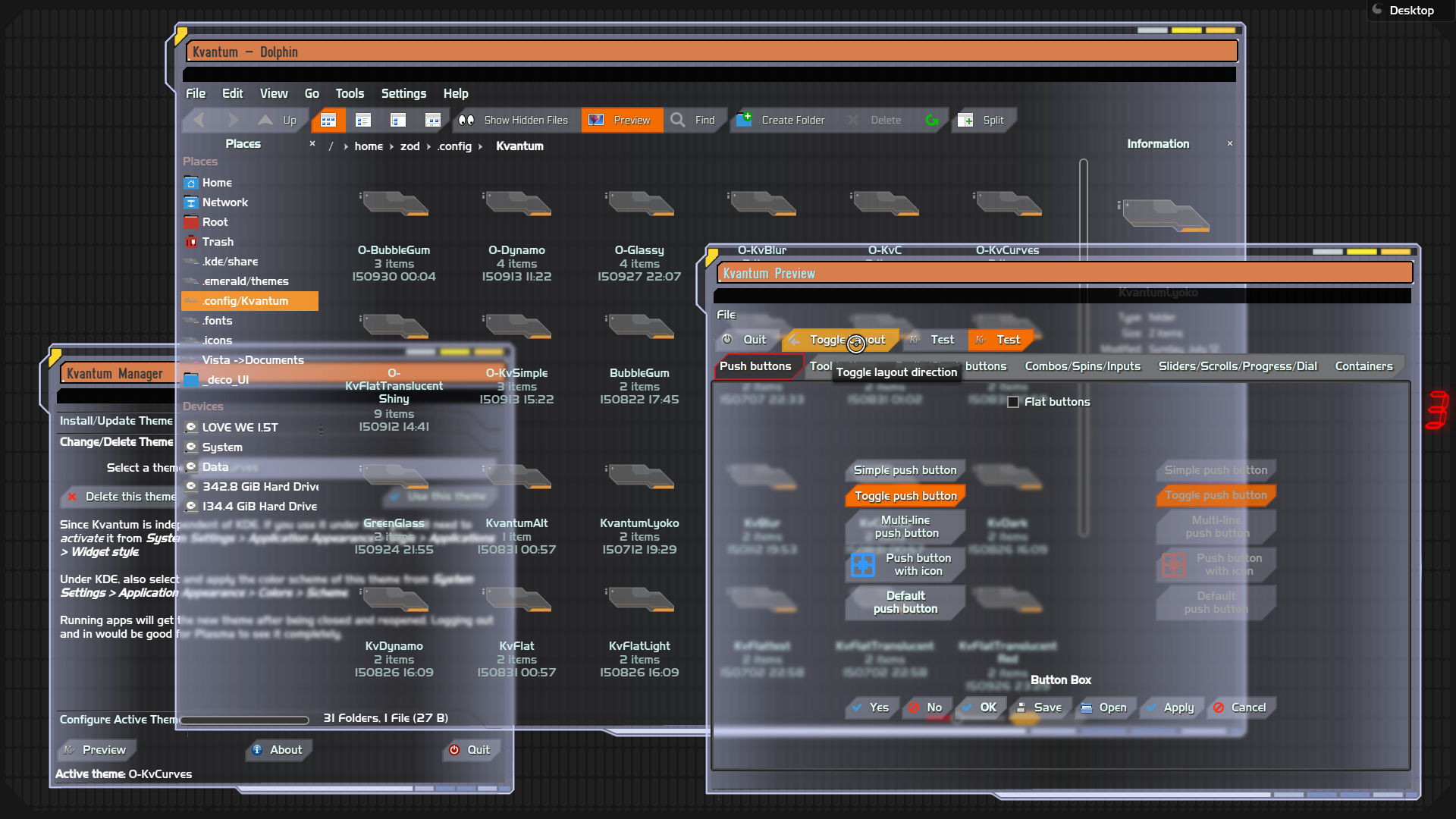Toggle the enabled Toggle push button
Image resolution: width=1456 pixels, height=819 pixels.
(905, 496)
